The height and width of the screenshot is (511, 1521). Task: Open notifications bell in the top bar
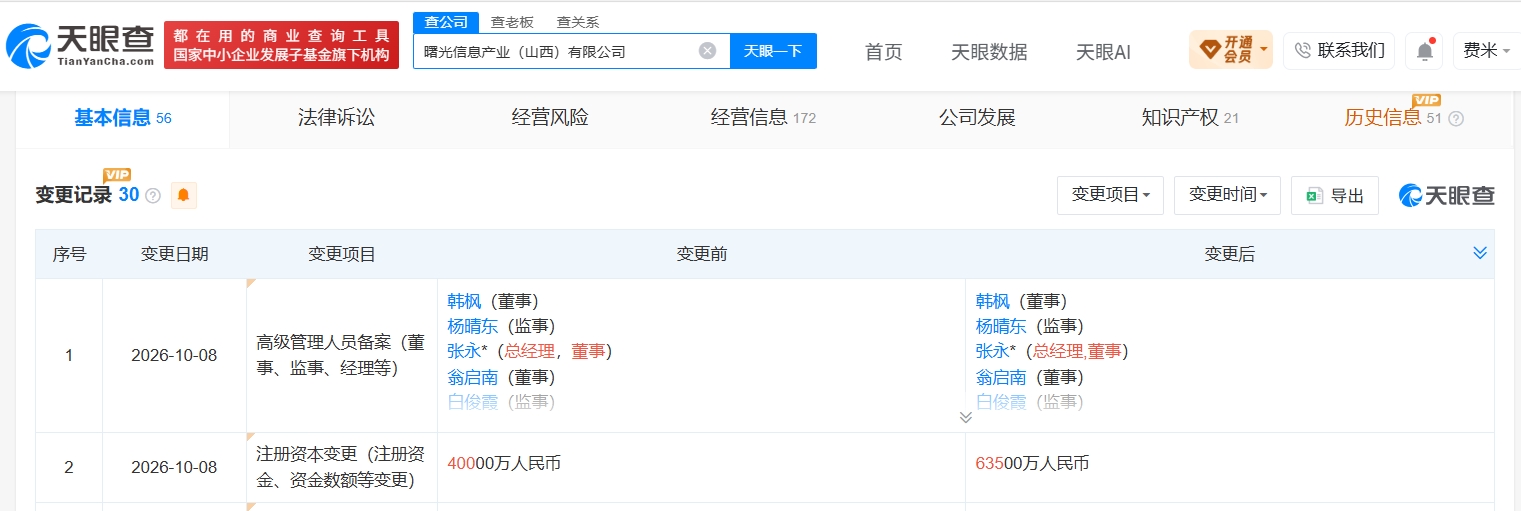click(x=1424, y=51)
